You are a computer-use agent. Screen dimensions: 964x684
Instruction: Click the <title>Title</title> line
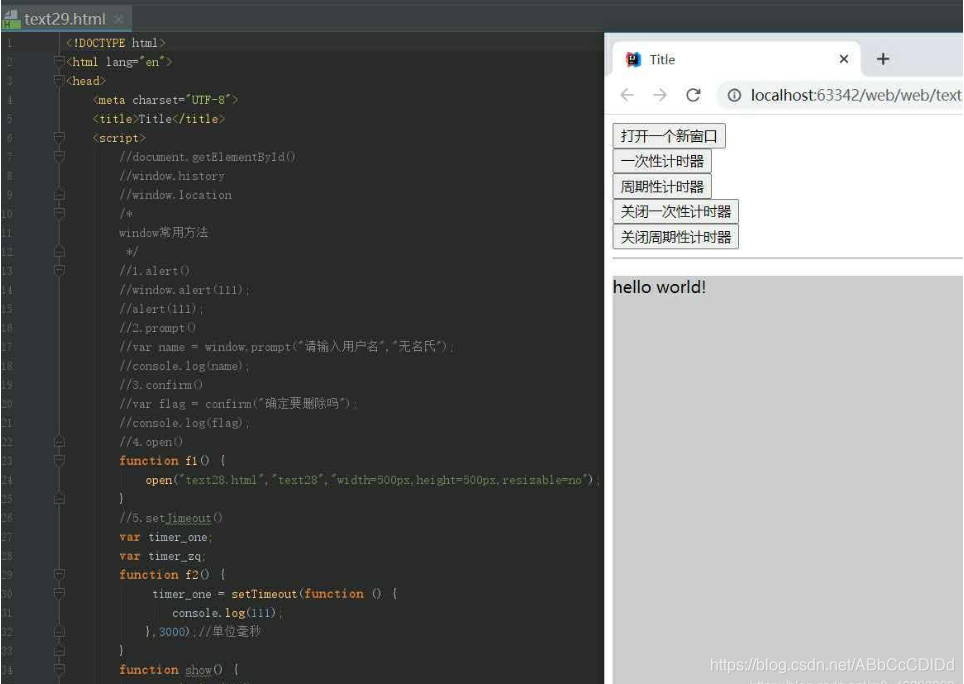(159, 119)
